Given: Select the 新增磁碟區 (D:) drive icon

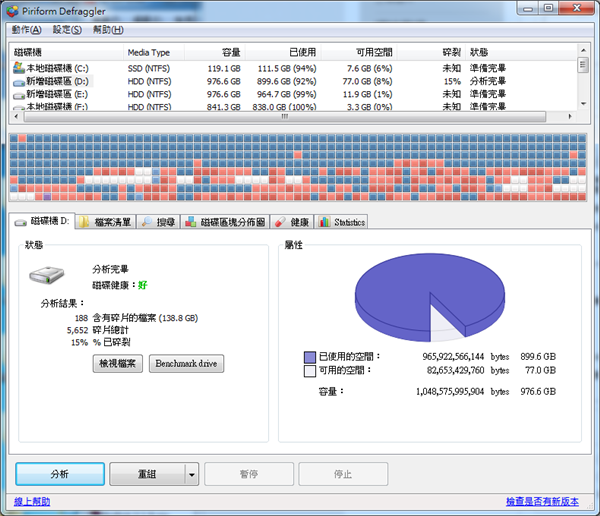Looking at the screenshot, I should (18, 80).
